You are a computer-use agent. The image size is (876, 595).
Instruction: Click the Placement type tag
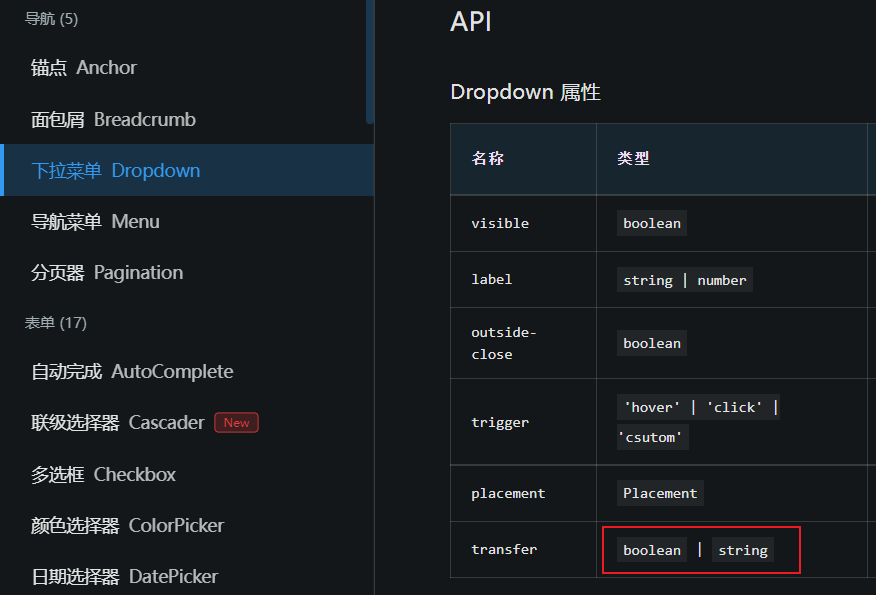(x=659, y=493)
